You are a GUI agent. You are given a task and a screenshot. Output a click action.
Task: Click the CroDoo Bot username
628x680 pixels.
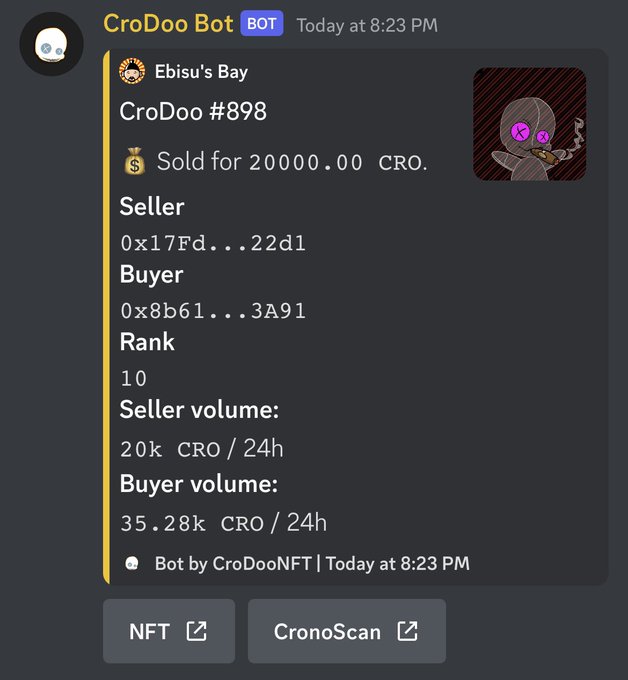point(168,23)
